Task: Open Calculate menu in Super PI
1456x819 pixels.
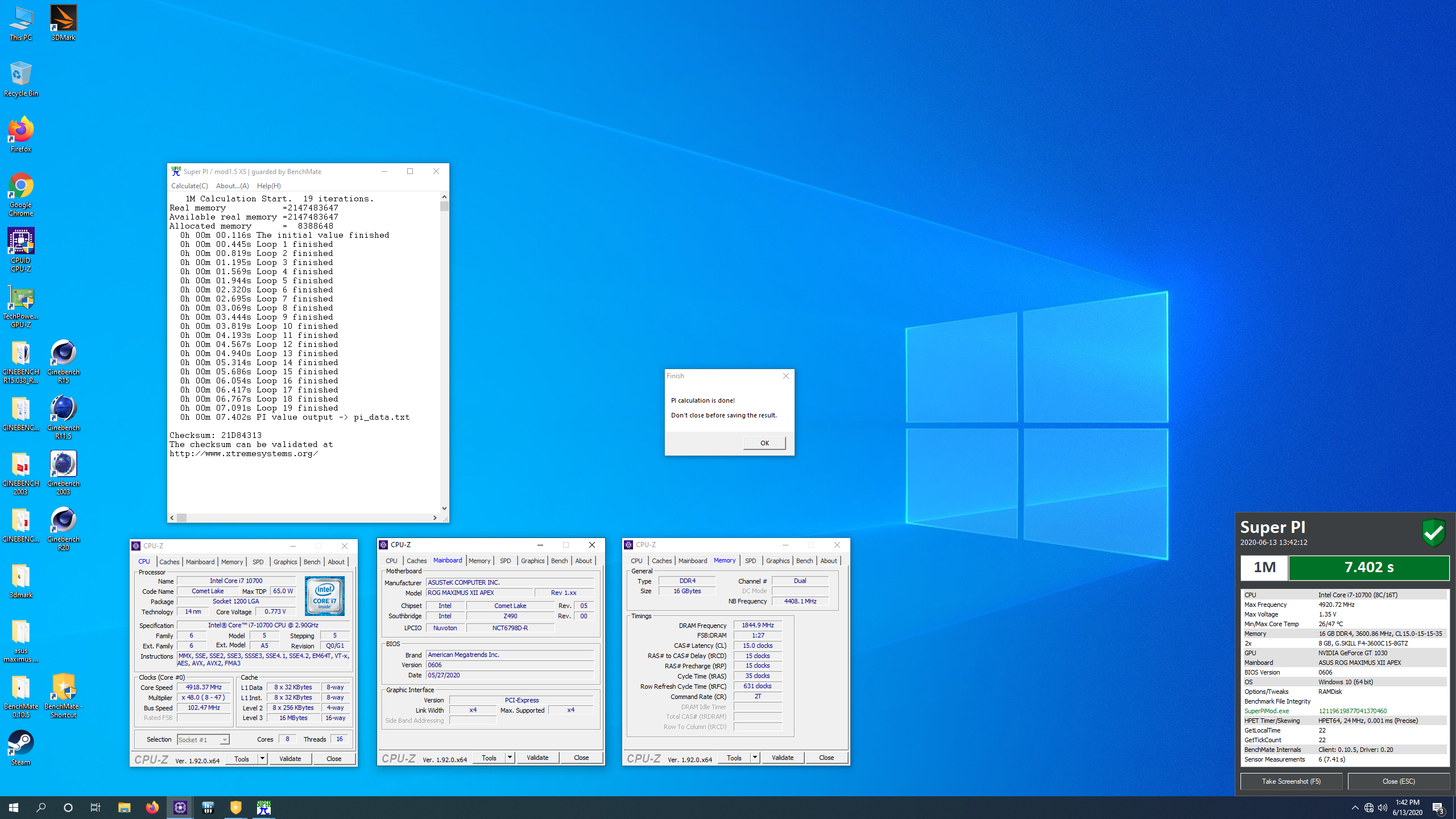Action: tap(189, 185)
